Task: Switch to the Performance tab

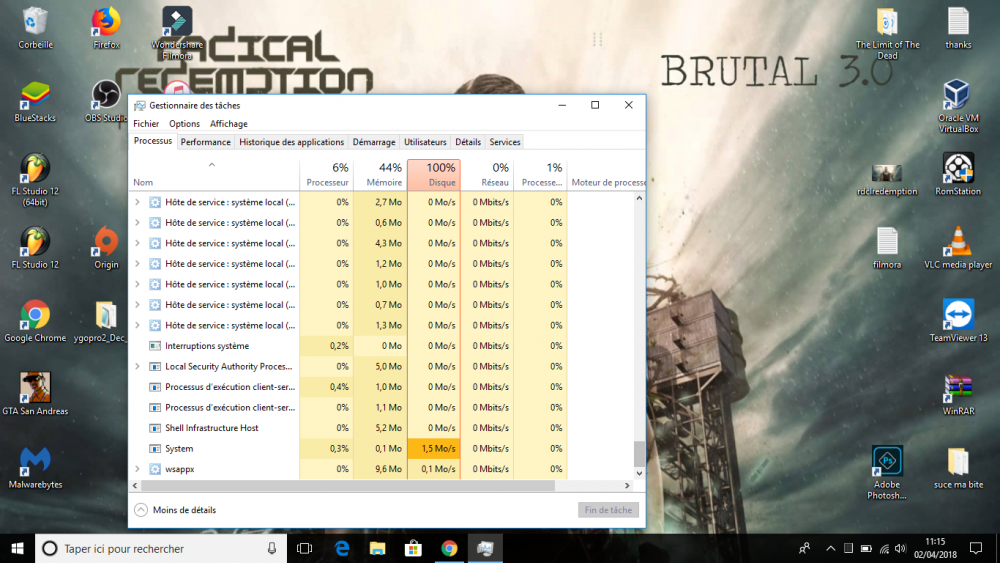Action: click(205, 142)
